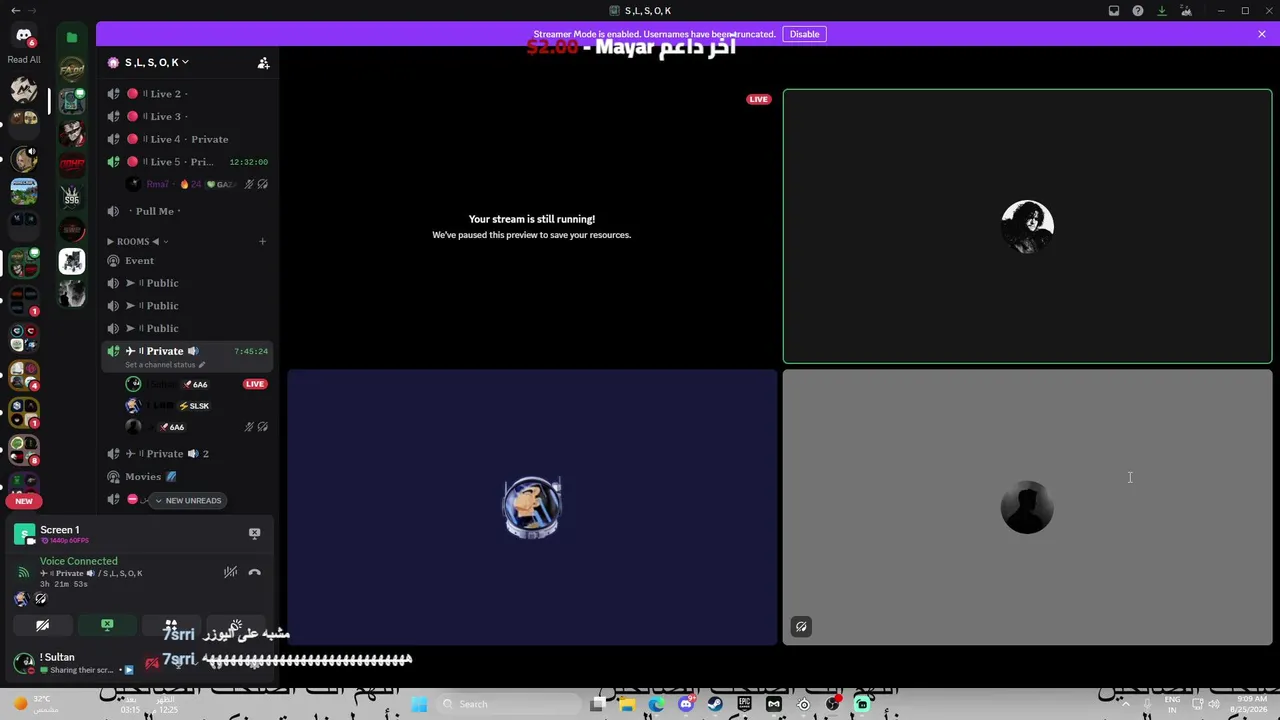
Task: Select the voice user tagged SLSK
Action: click(195, 406)
